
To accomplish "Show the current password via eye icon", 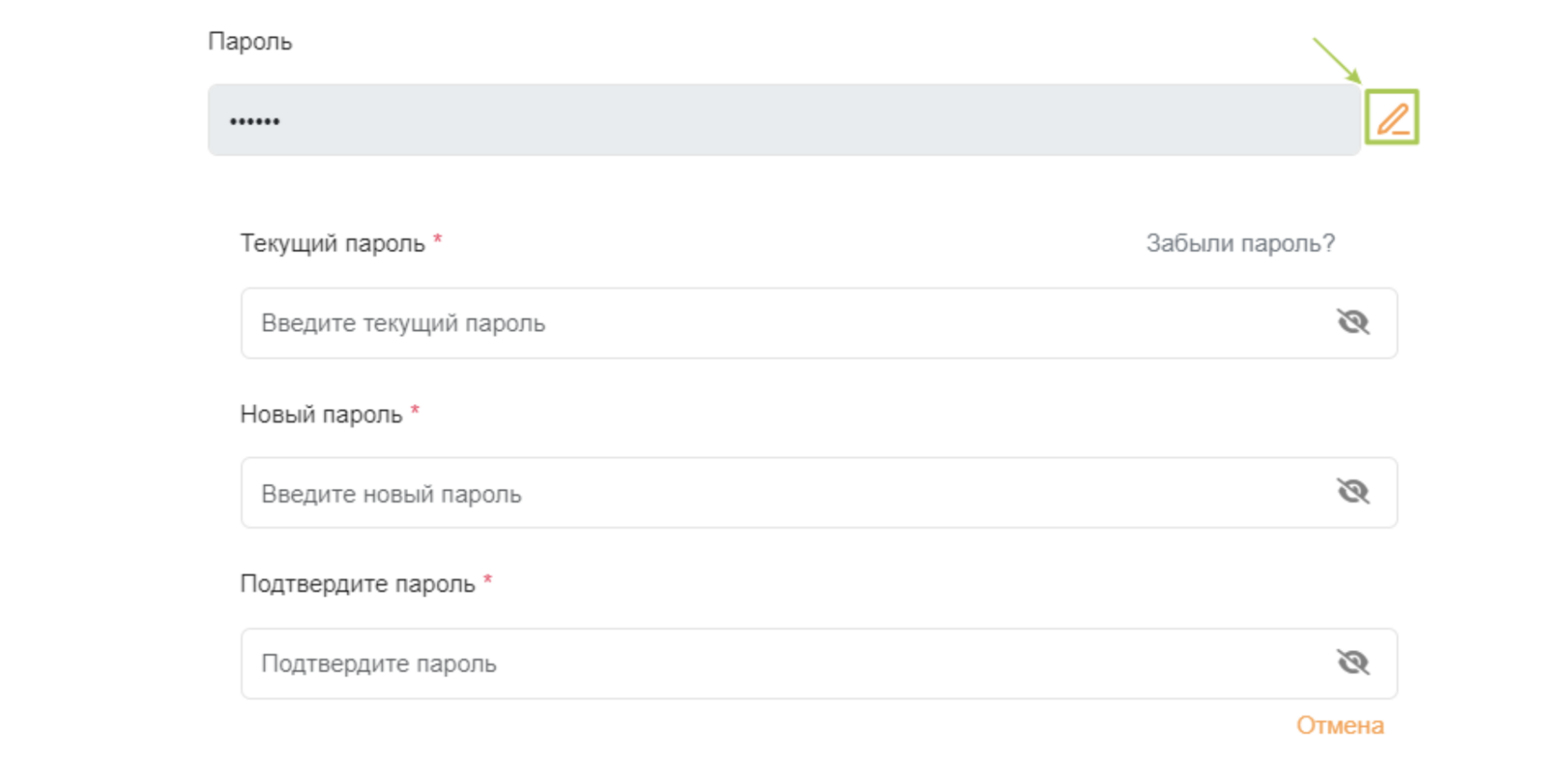I will [1352, 323].
